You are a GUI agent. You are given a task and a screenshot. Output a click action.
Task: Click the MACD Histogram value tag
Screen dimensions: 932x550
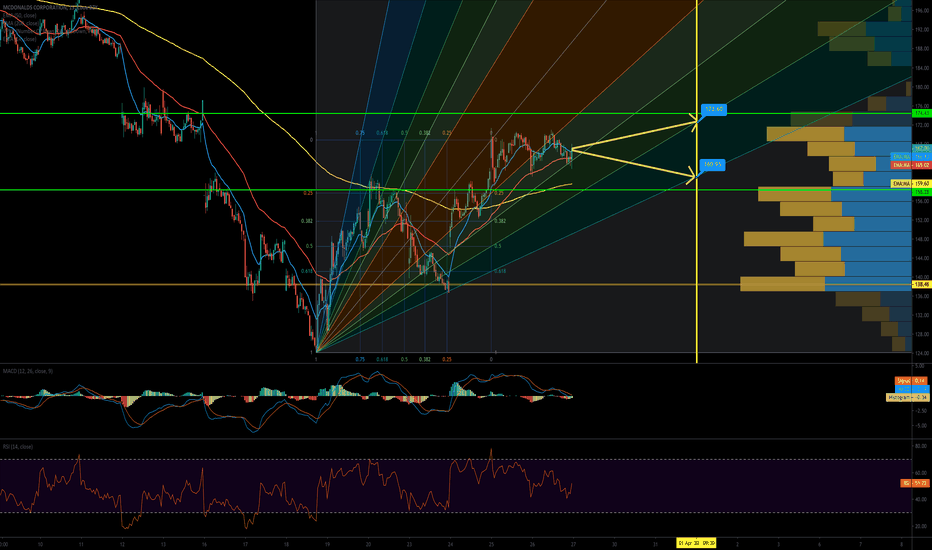click(907, 397)
